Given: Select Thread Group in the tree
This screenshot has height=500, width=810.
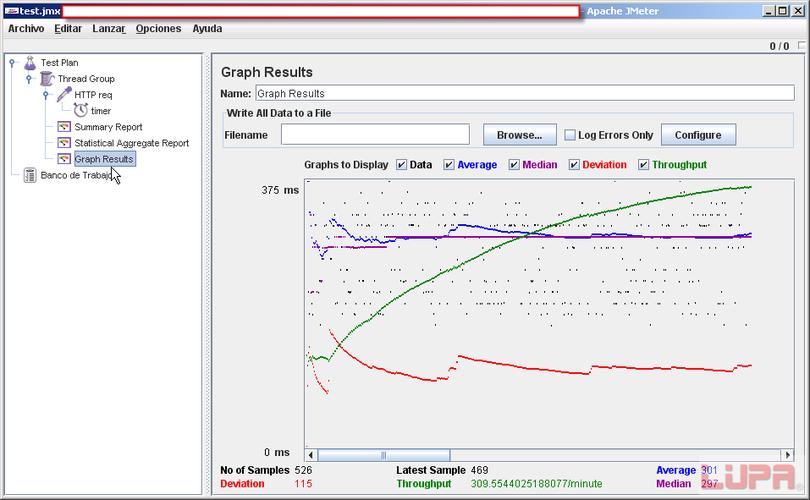Looking at the screenshot, I should tap(86, 79).
